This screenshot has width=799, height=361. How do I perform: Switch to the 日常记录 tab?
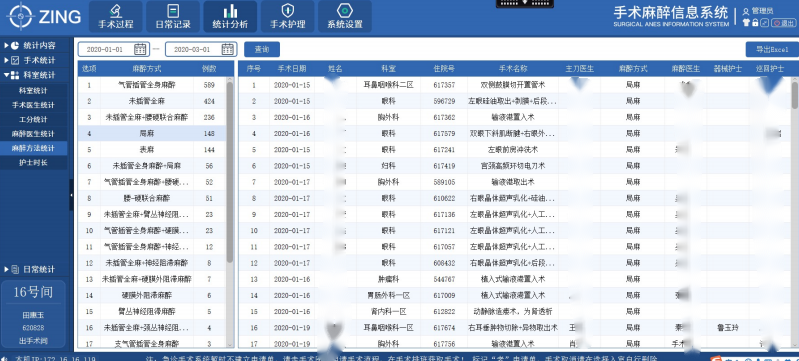tap(173, 16)
